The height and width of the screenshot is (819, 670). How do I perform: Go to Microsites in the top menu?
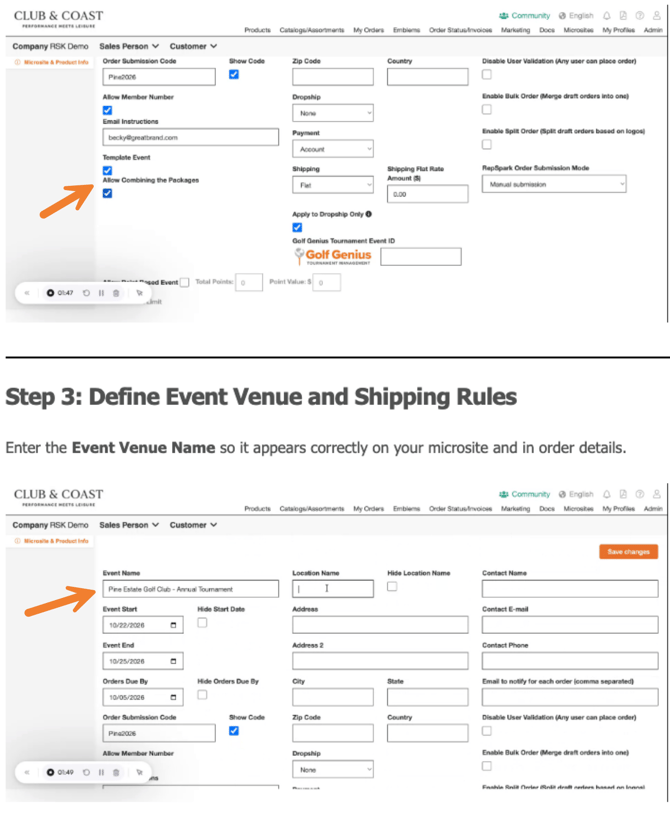578,31
